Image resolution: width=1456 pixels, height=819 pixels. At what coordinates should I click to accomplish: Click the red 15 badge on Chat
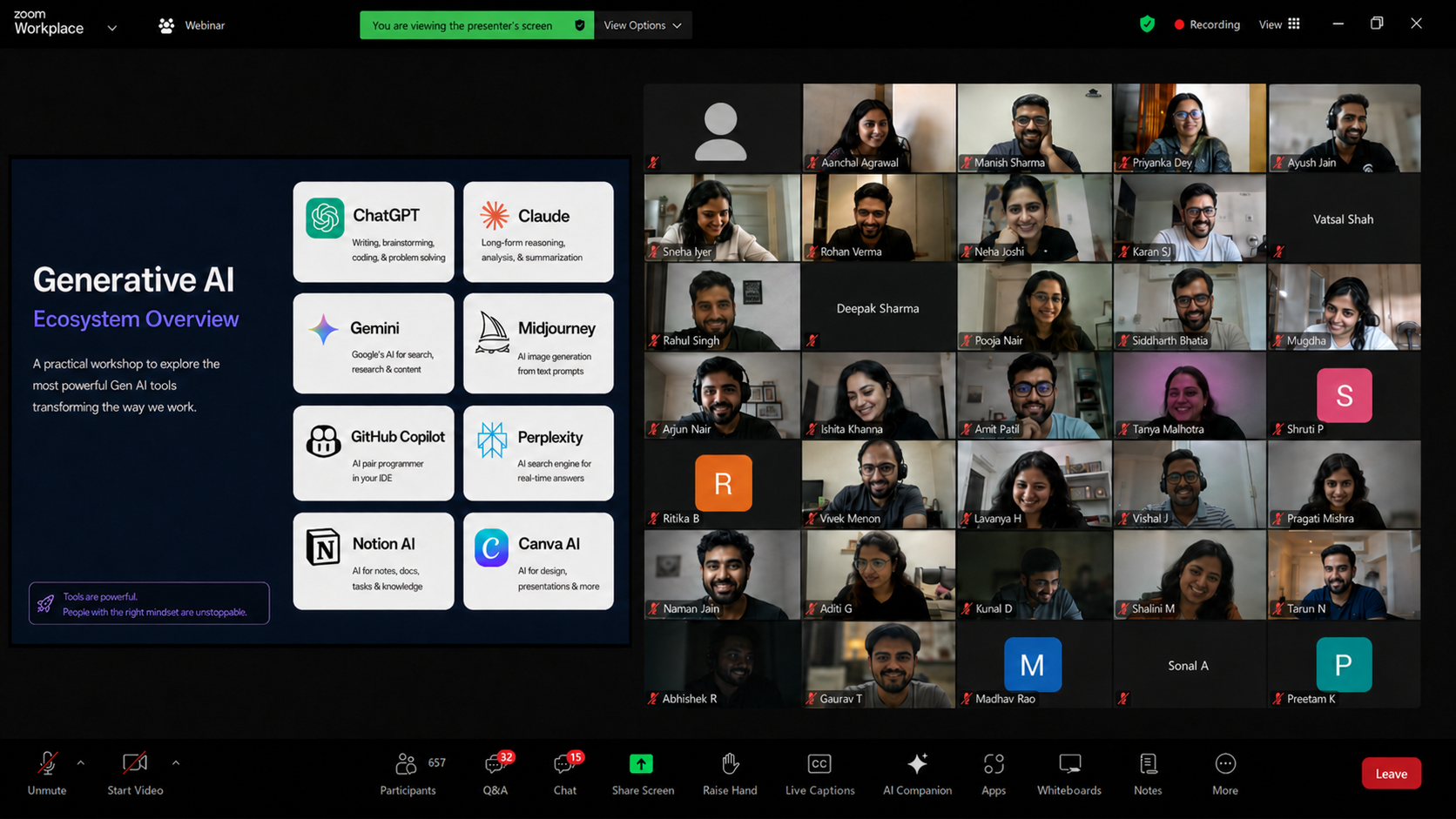coord(575,757)
